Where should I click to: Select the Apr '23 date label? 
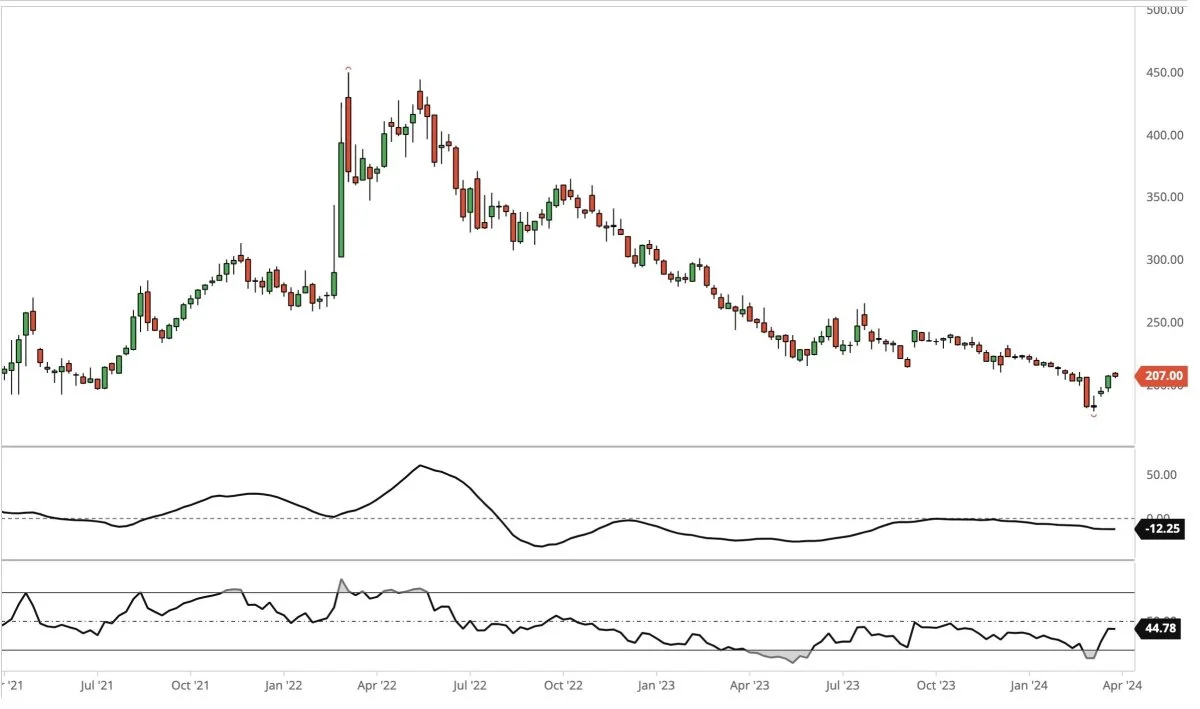[x=748, y=686]
